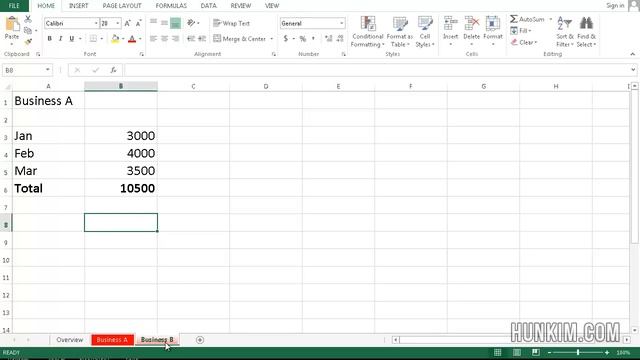
Task: Click Increase Indent icon
Action: (202, 39)
